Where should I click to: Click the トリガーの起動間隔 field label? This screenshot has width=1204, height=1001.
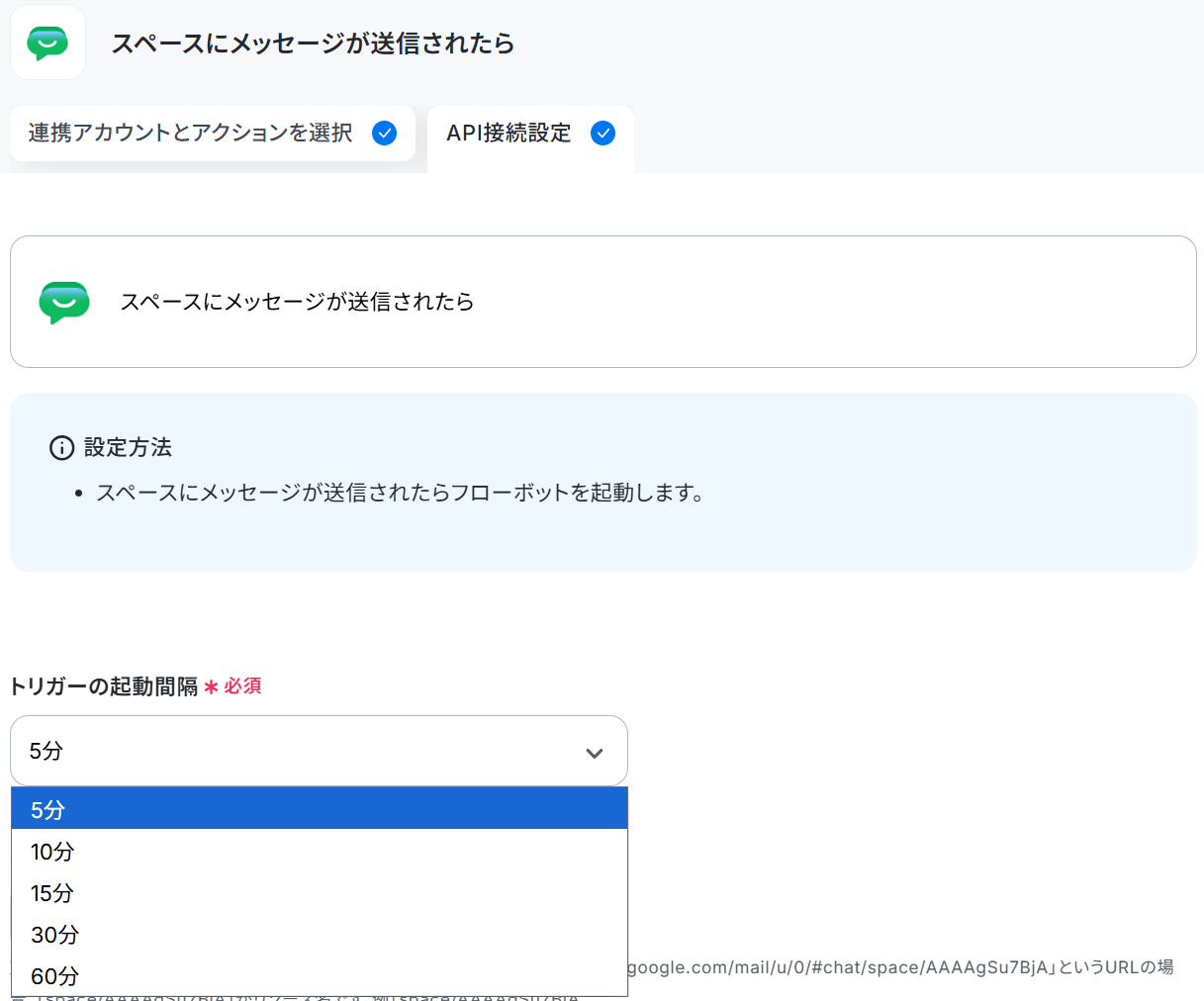pos(104,686)
